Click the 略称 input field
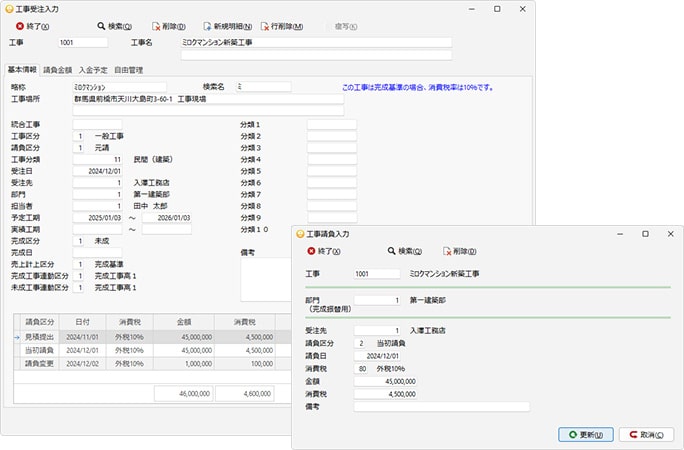 tap(119, 87)
